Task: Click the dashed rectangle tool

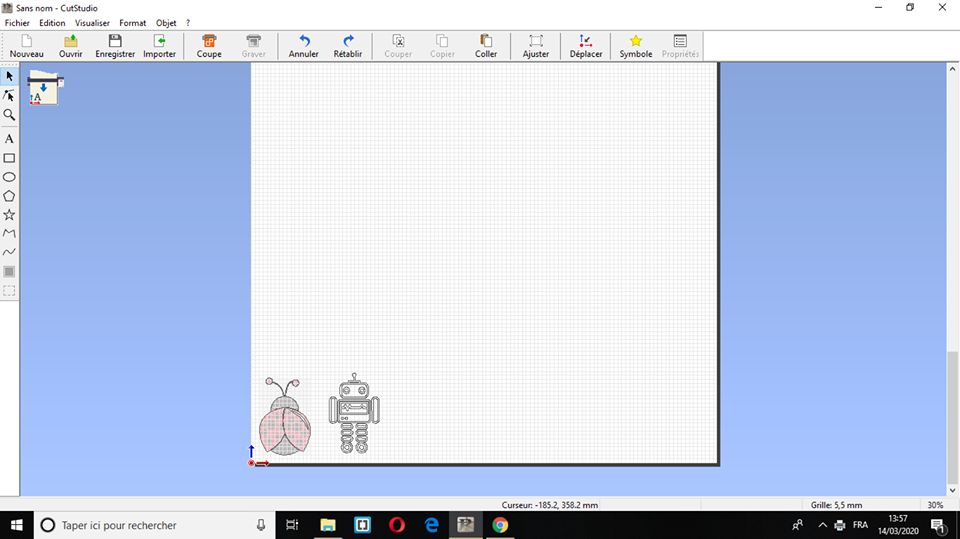Action: (x=9, y=290)
